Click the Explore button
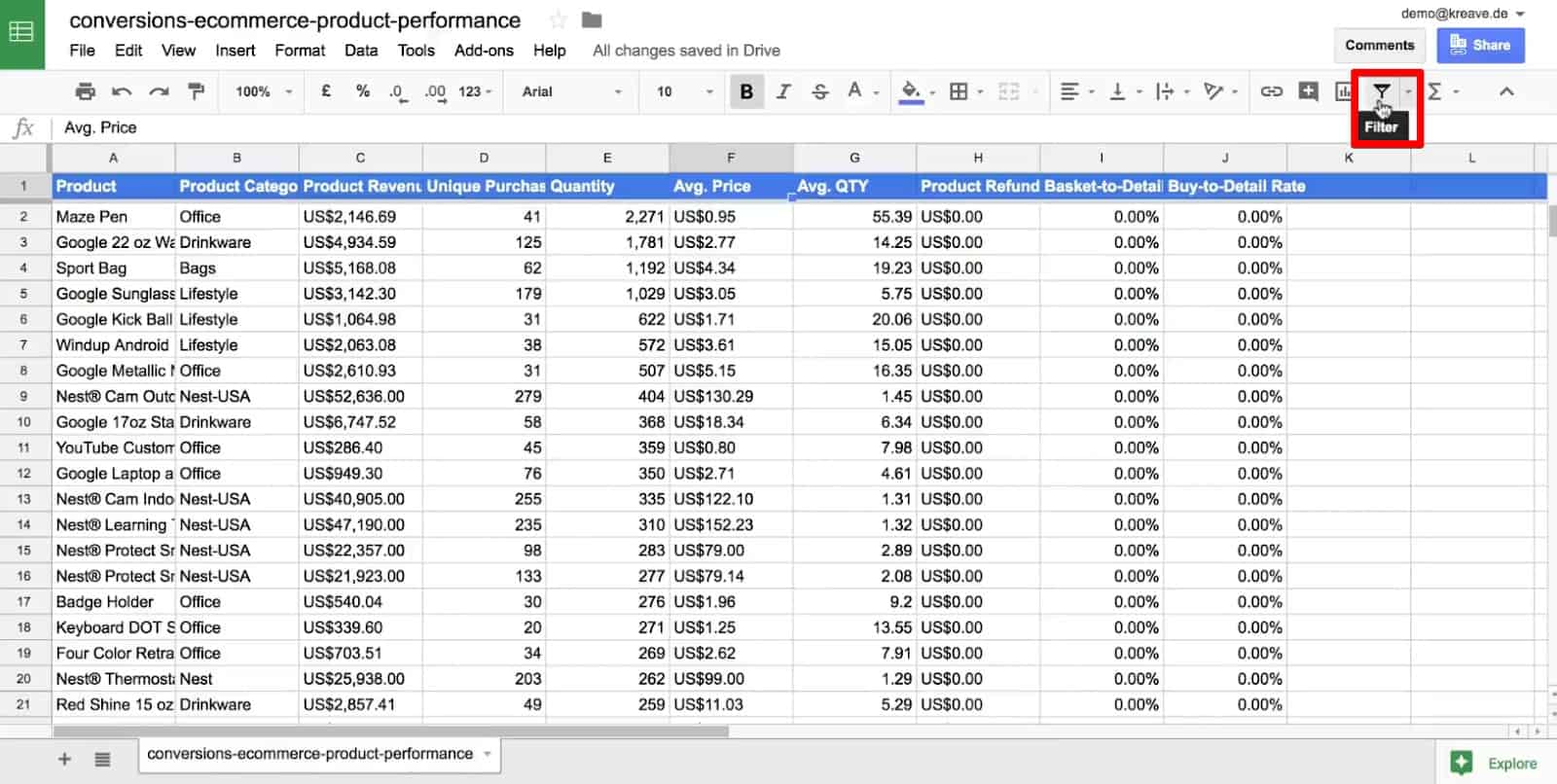Screen dimensions: 1557x784 [x=1495, y=764]
